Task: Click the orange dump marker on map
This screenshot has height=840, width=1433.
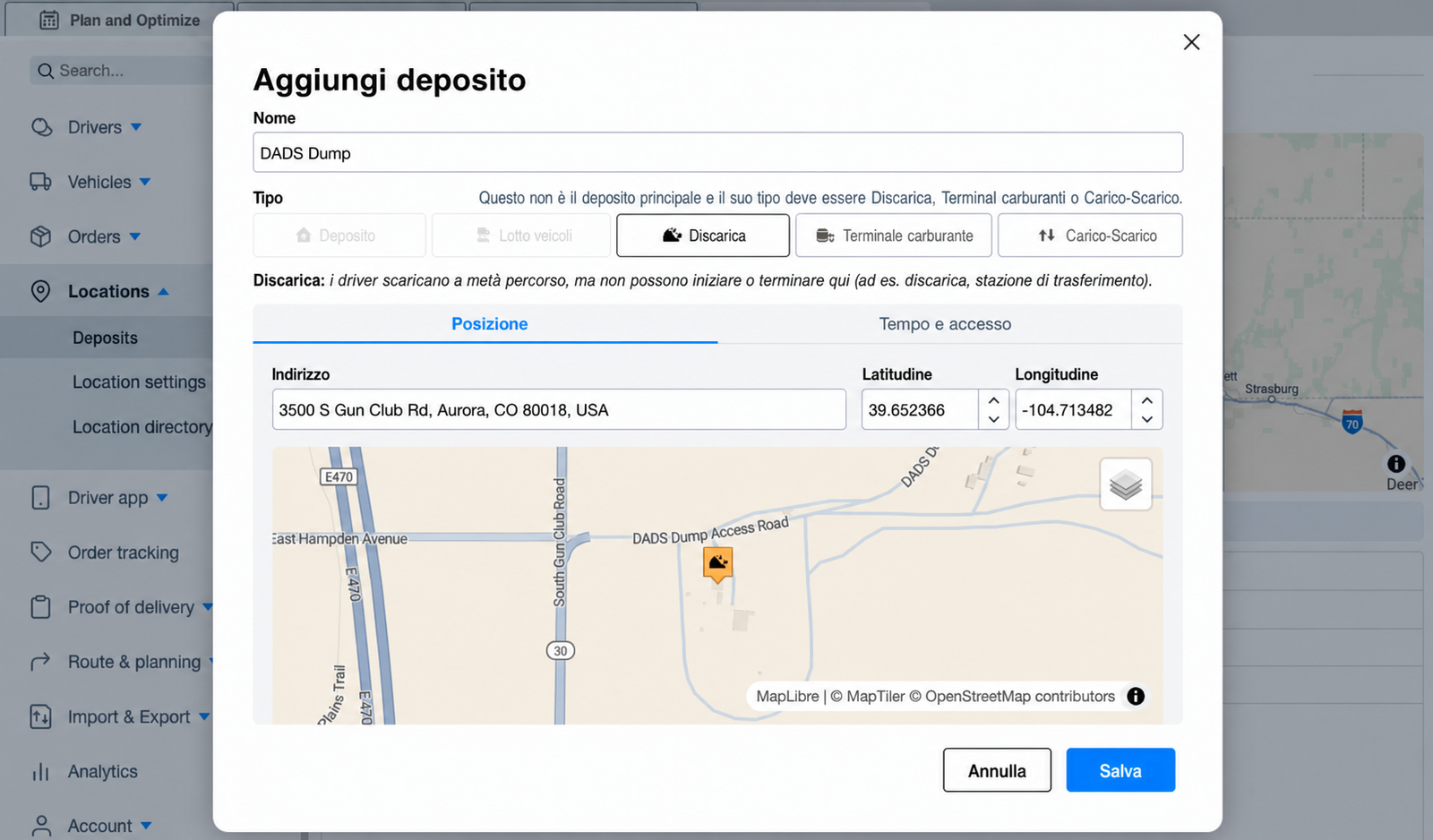Action: point(717,565)
